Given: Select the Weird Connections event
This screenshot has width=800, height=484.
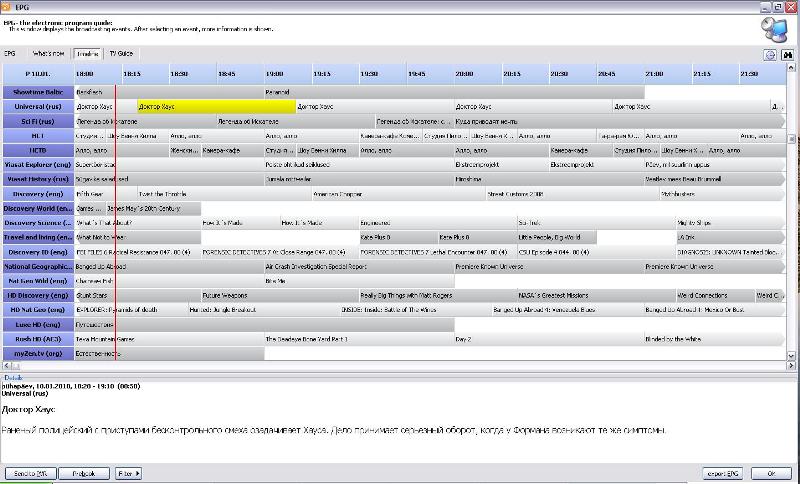Looking at the screenshot, I should (715, 295).
